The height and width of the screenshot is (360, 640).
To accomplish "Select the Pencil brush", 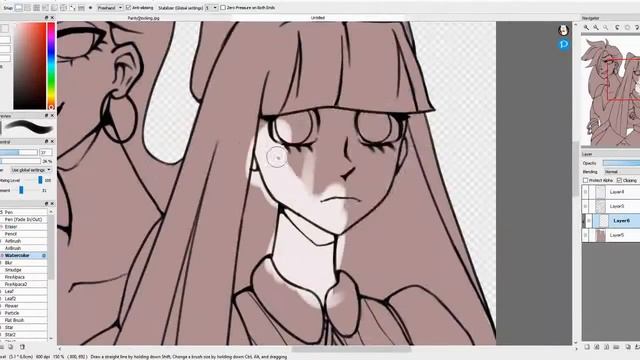I will pos(24,234).
